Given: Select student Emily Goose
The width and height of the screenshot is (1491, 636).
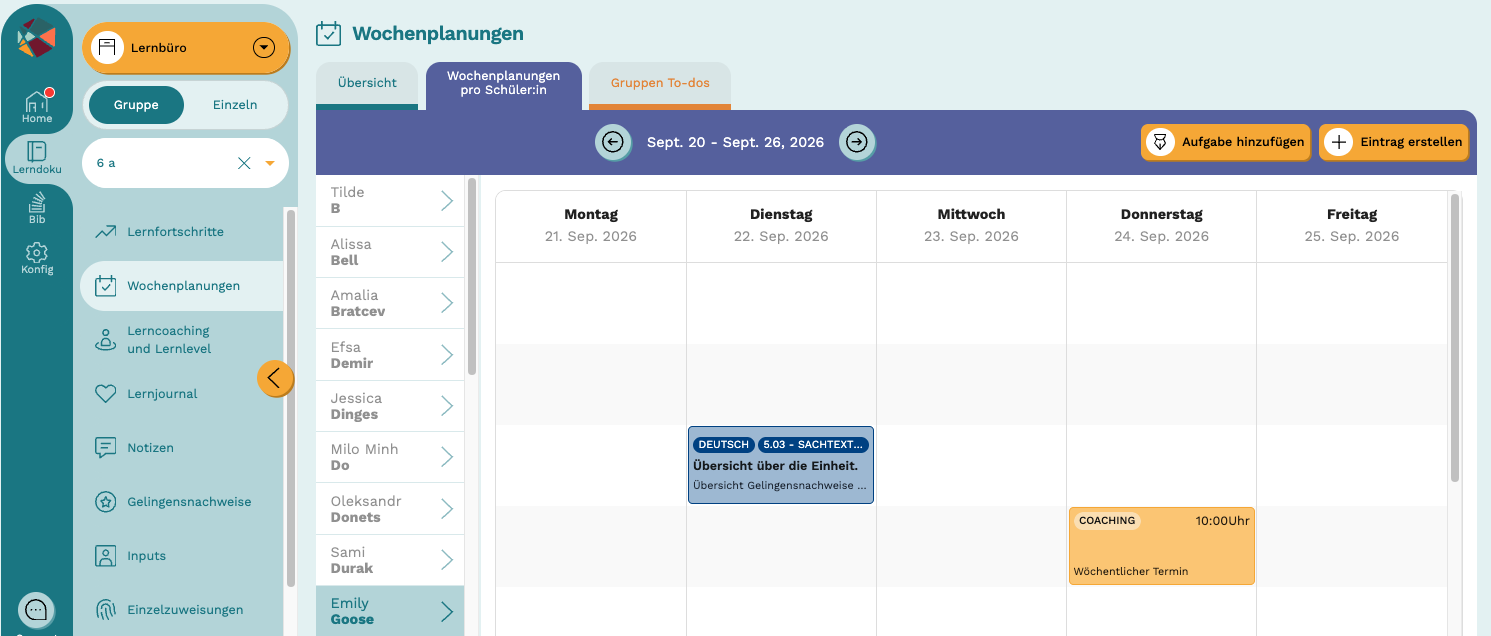Looking at the screenshot, I should tap(390, 611).
